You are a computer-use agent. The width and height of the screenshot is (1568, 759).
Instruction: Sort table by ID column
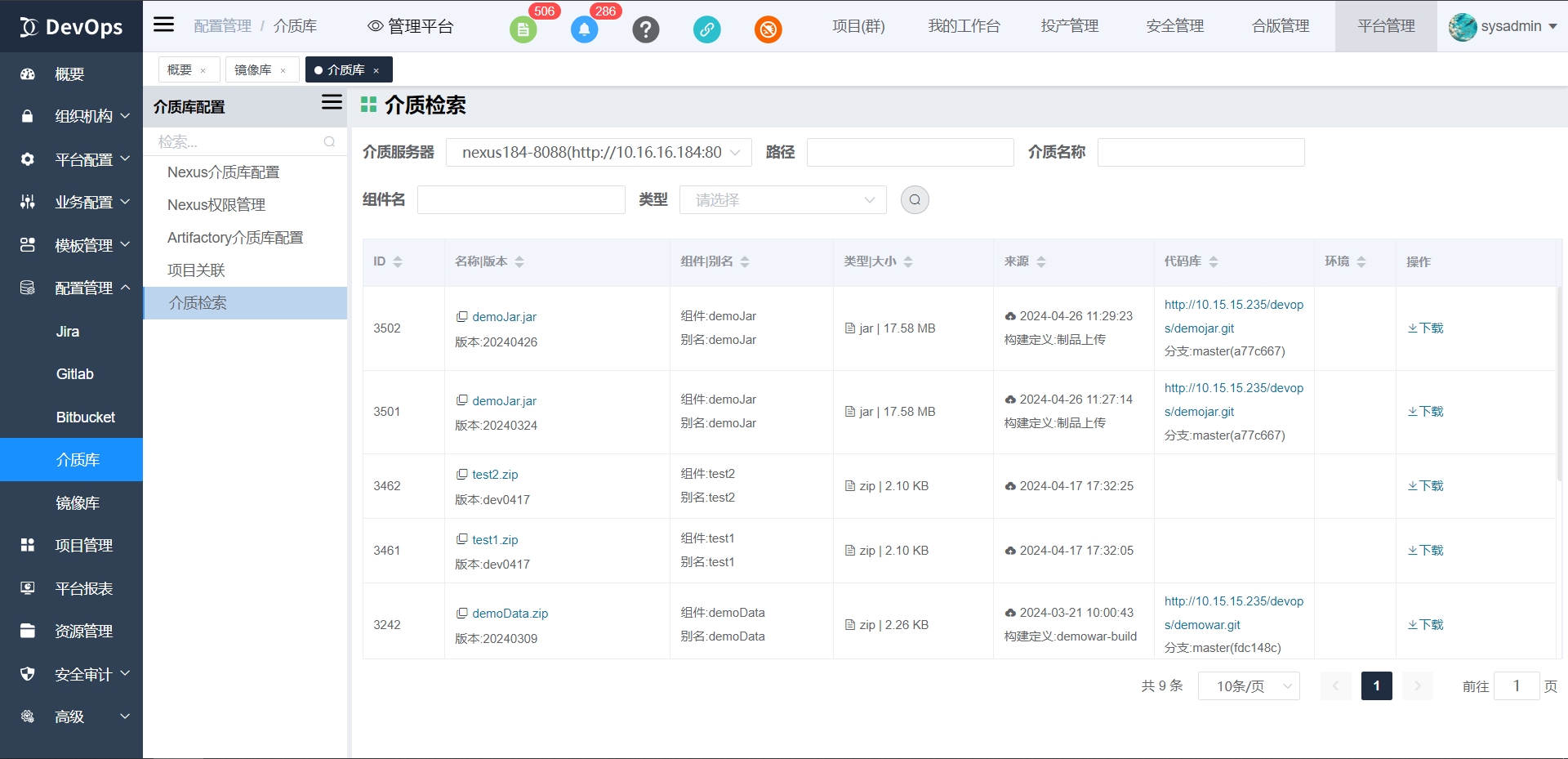click(x=398, y=261)
